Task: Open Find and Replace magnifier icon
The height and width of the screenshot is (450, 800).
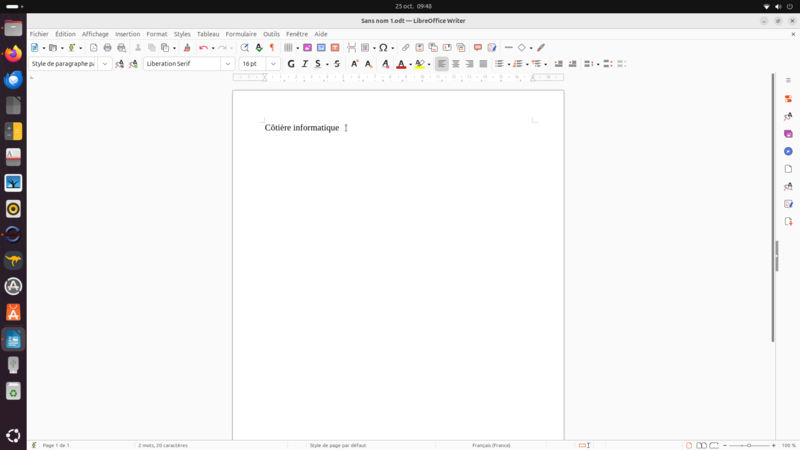Action: [x=245, y=47]
